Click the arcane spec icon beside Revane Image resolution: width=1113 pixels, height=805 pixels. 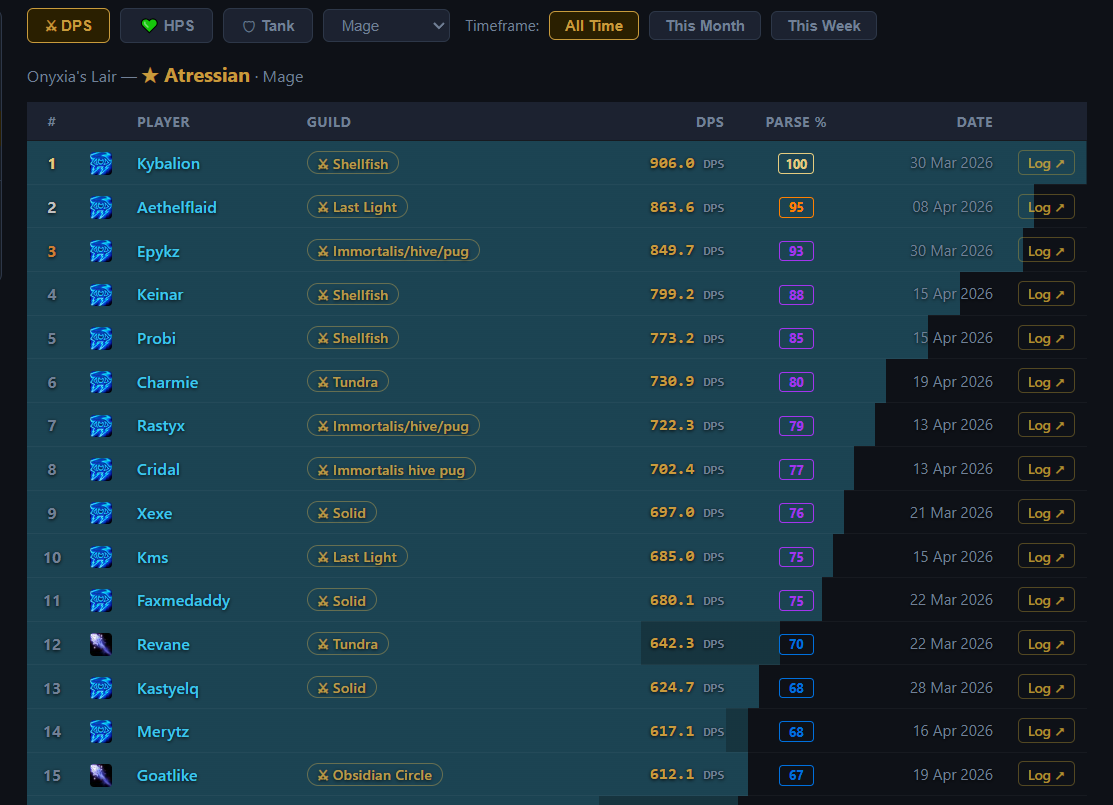(101, 645)
